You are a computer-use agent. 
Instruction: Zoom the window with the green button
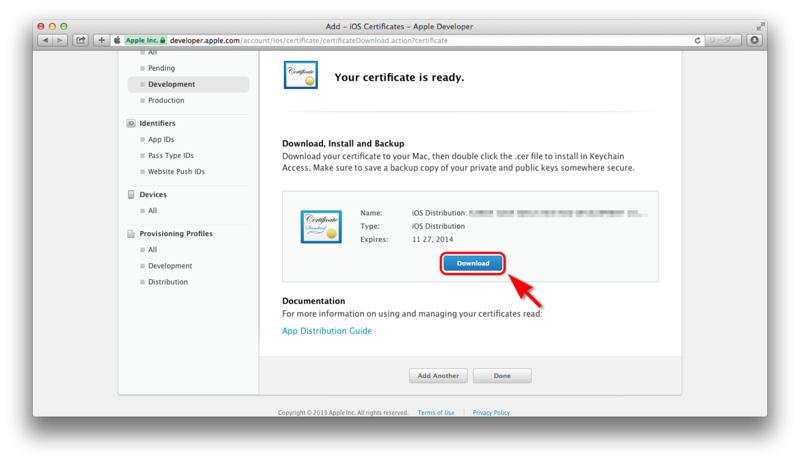pos(64,26)
